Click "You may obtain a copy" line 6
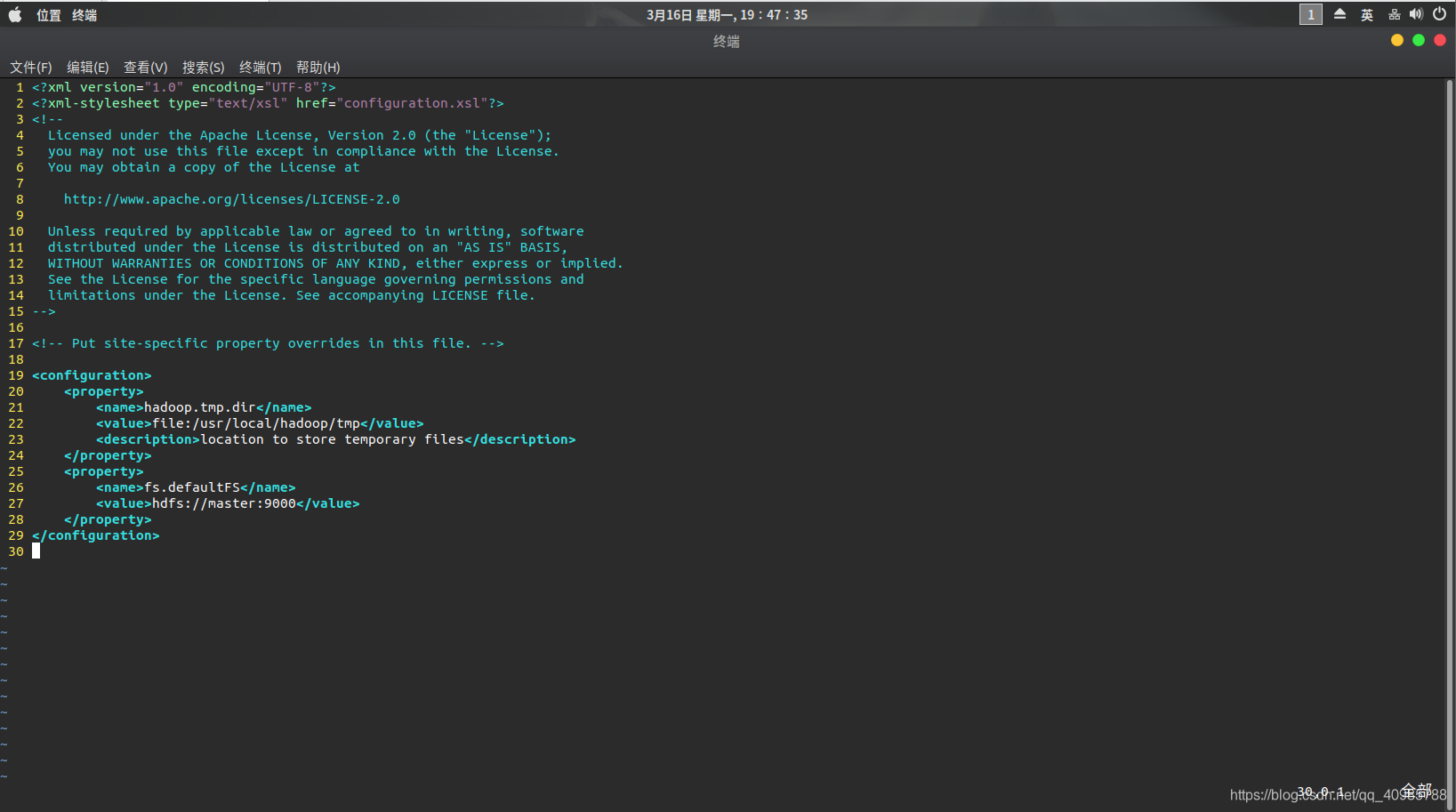The width and height of the screenshot is (1456, 812). (204, 167)
